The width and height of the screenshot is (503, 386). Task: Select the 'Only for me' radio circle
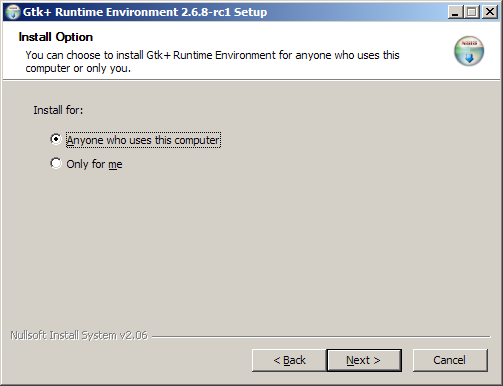(x=56, y=163)
